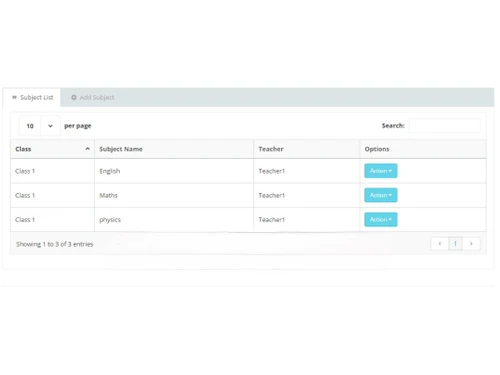Go to the next page arrow

[471, 244]
